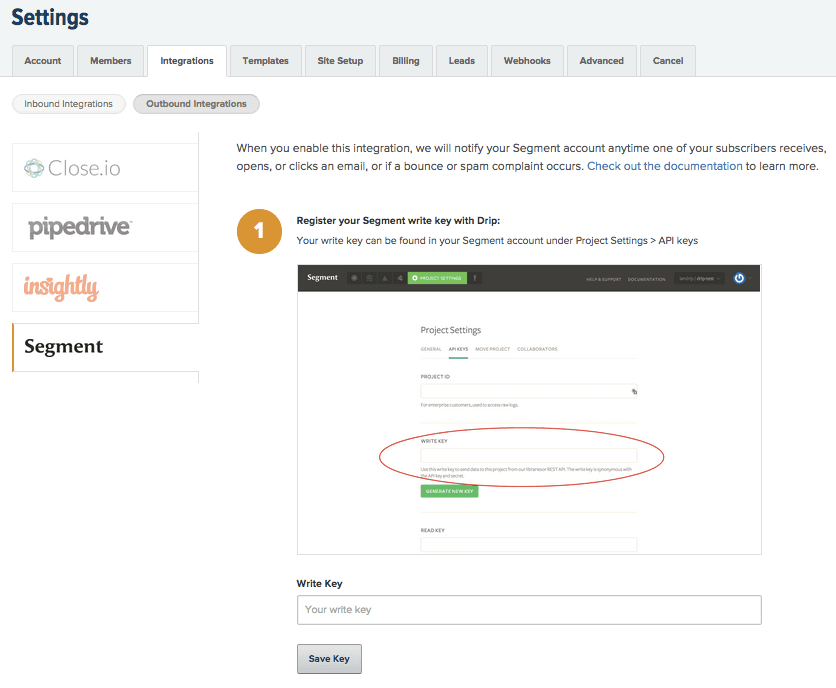
Task: Open the Advanced settings tab
Action: pos(601,60)
